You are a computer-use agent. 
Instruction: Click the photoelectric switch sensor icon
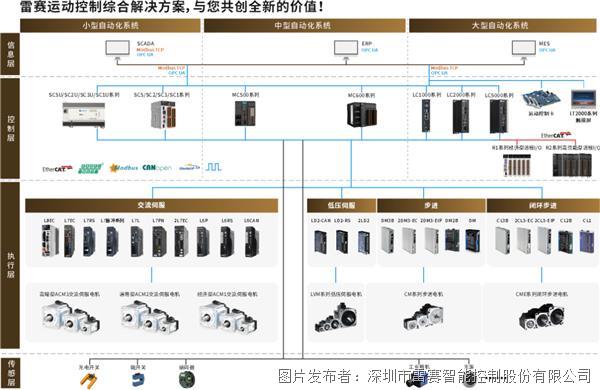coord(89,380)
